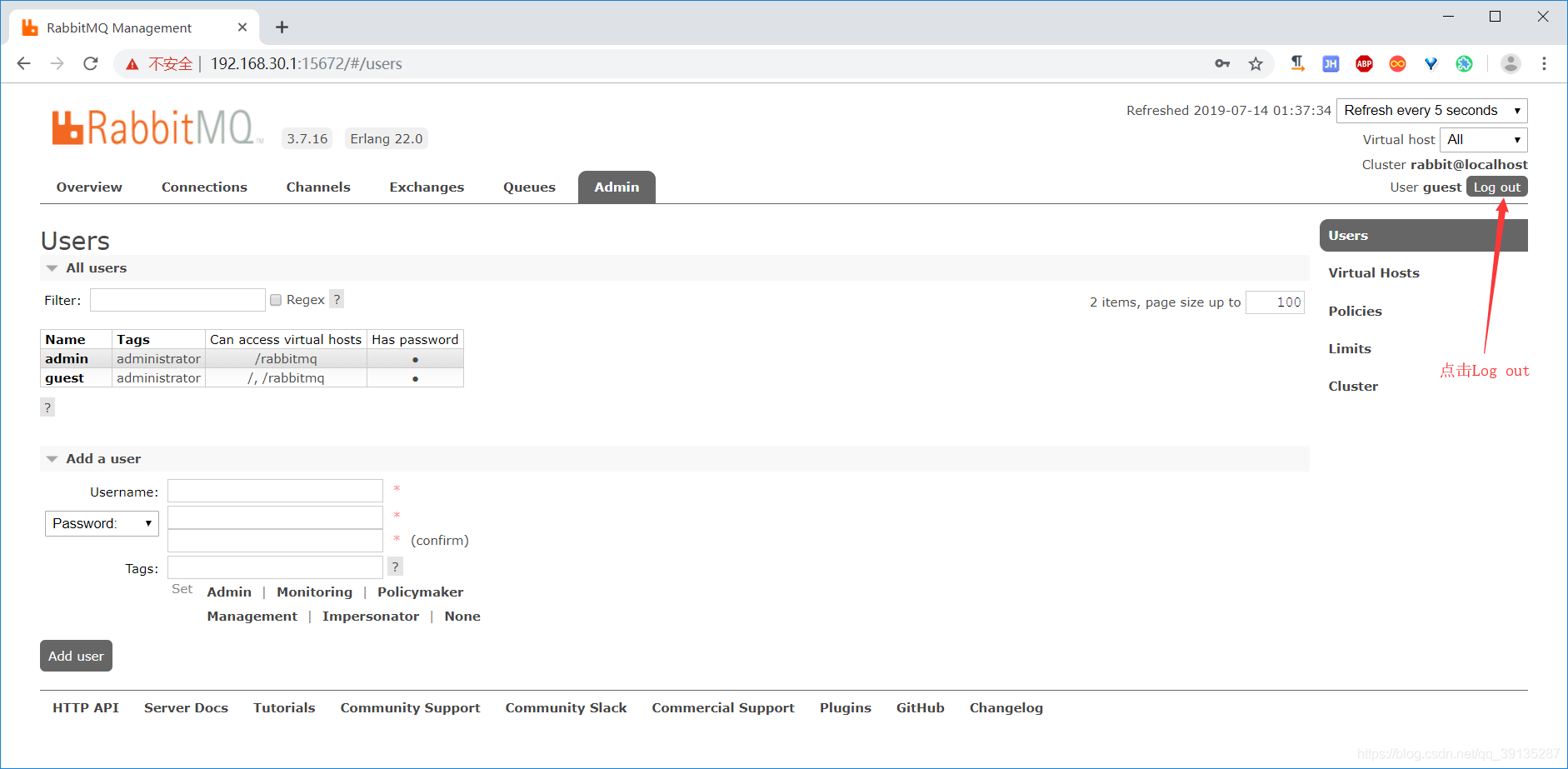The height and width of the screenshot is (769, 1568).
Task: Bookmark page with star icon
Action: (x=1256, y=63)
